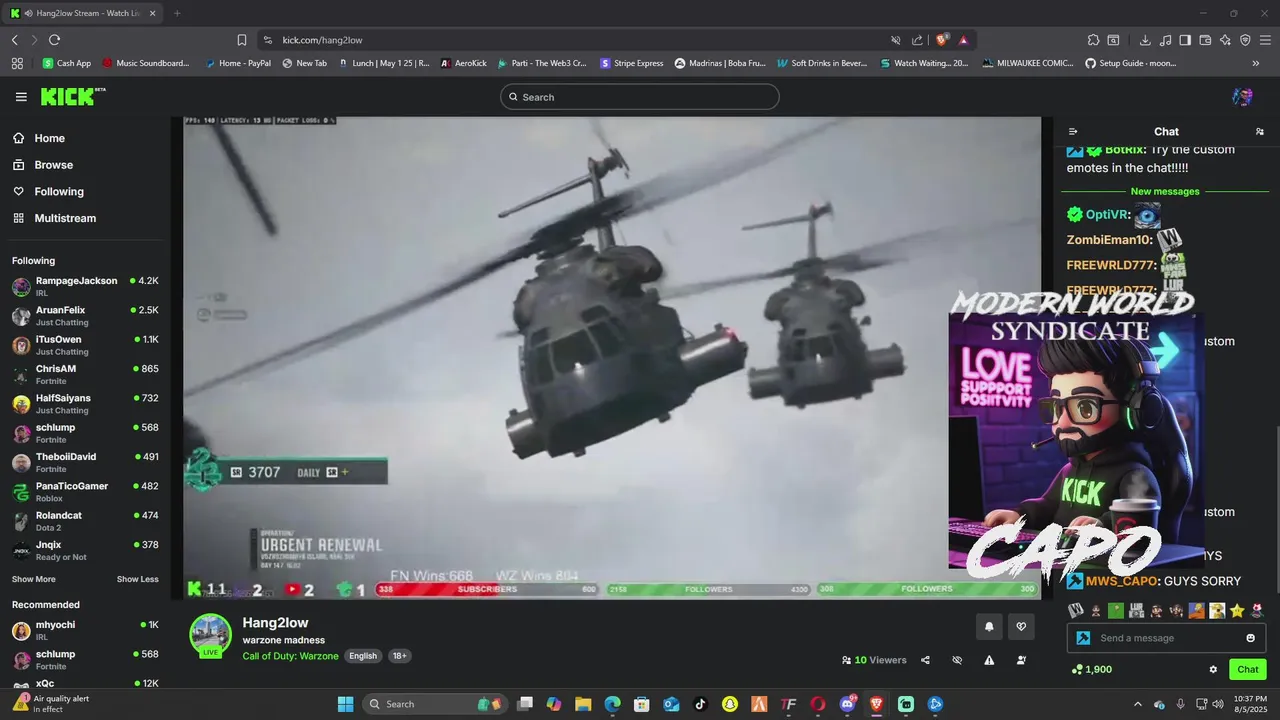Open the hamburger menu beside the Kick logo
1280x720 pixels.
pos(21,97)
